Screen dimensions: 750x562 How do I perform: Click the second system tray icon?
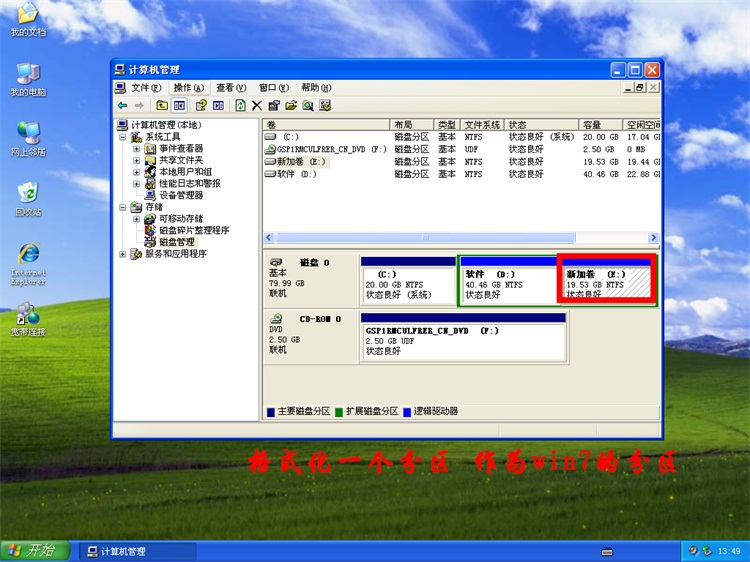click(x=706, y=551)
